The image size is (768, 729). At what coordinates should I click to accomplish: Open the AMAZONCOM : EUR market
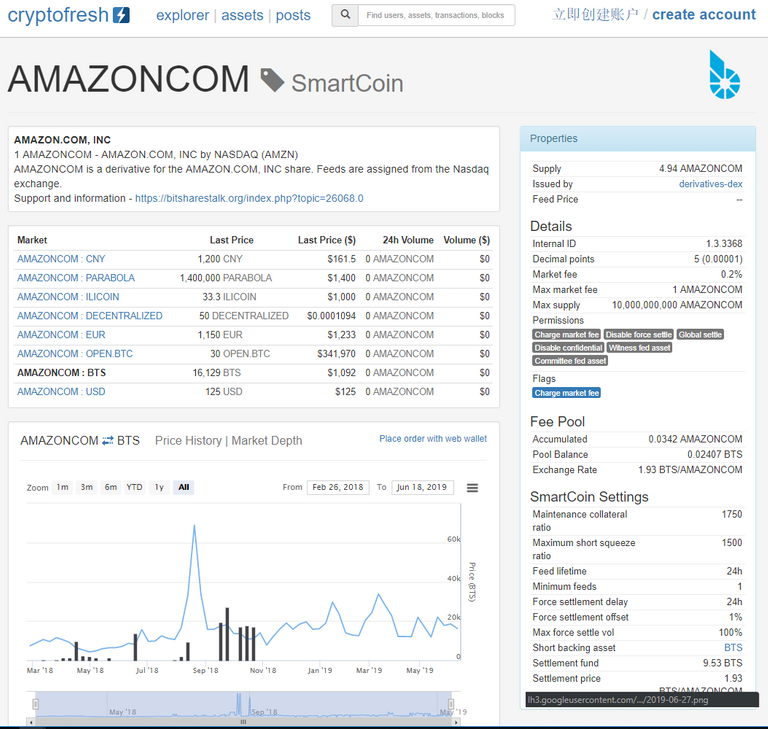click(61, 335)
